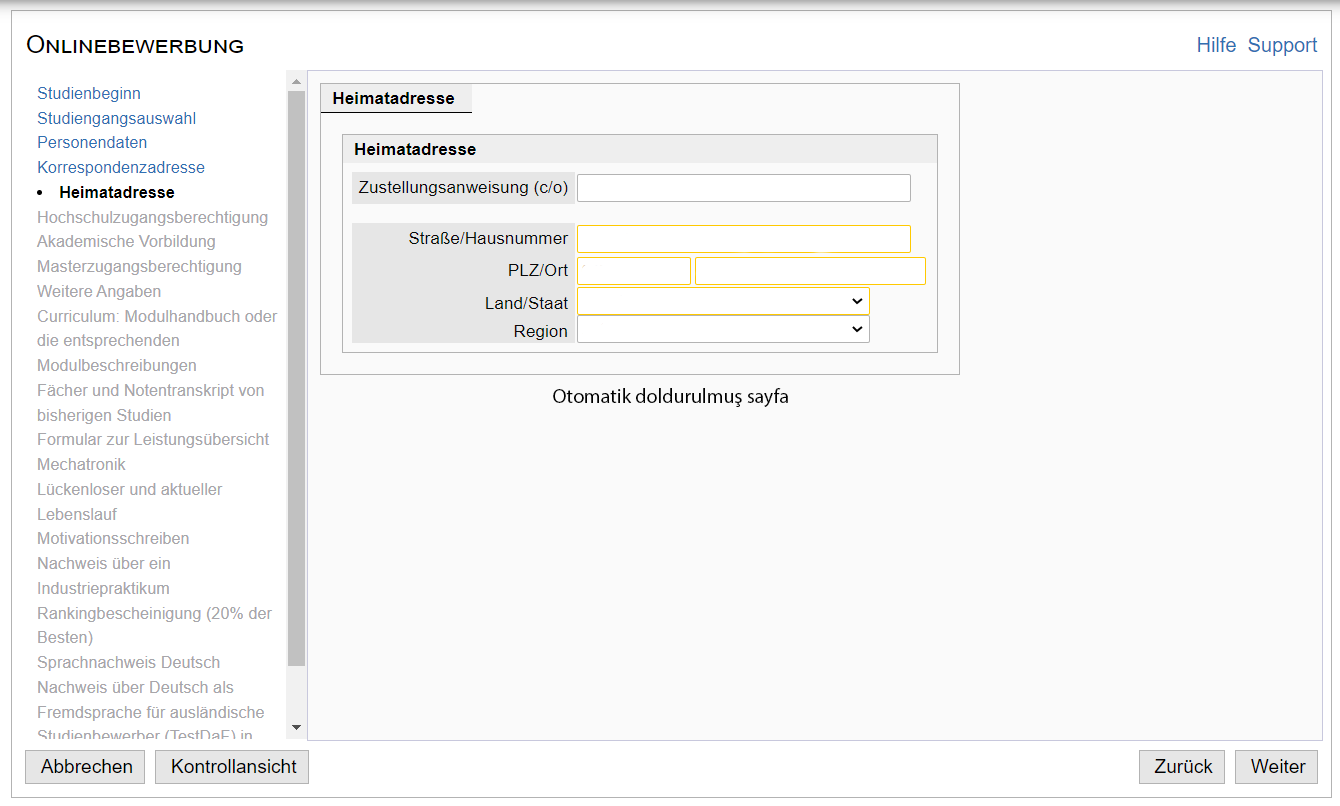Open the Hilfe link
Image resolution: width=1340 pixels, height=806 pixels.
coord(1216,45)
